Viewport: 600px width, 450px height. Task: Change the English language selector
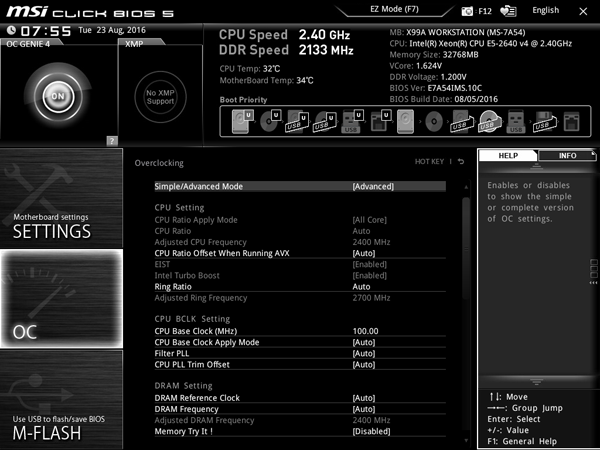click(545, 10)
